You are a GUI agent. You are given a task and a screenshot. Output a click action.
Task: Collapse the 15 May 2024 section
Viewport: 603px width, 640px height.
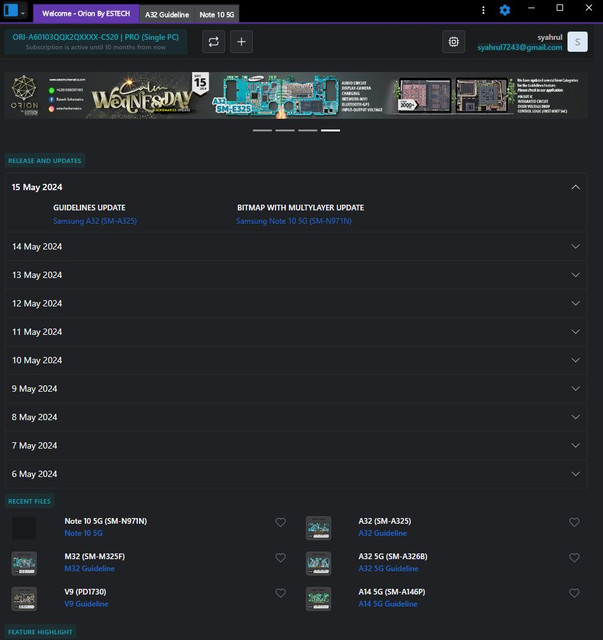[x=575, y=187]
